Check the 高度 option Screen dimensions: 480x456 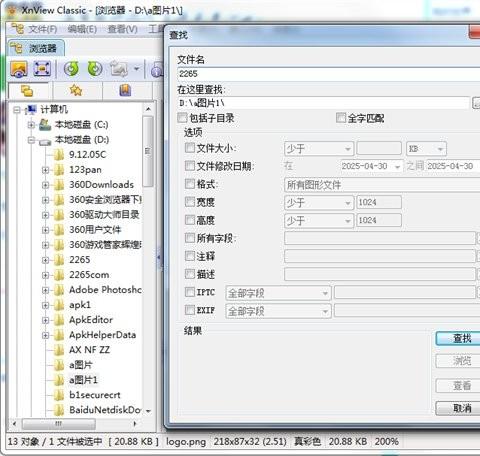pos(190,220)
